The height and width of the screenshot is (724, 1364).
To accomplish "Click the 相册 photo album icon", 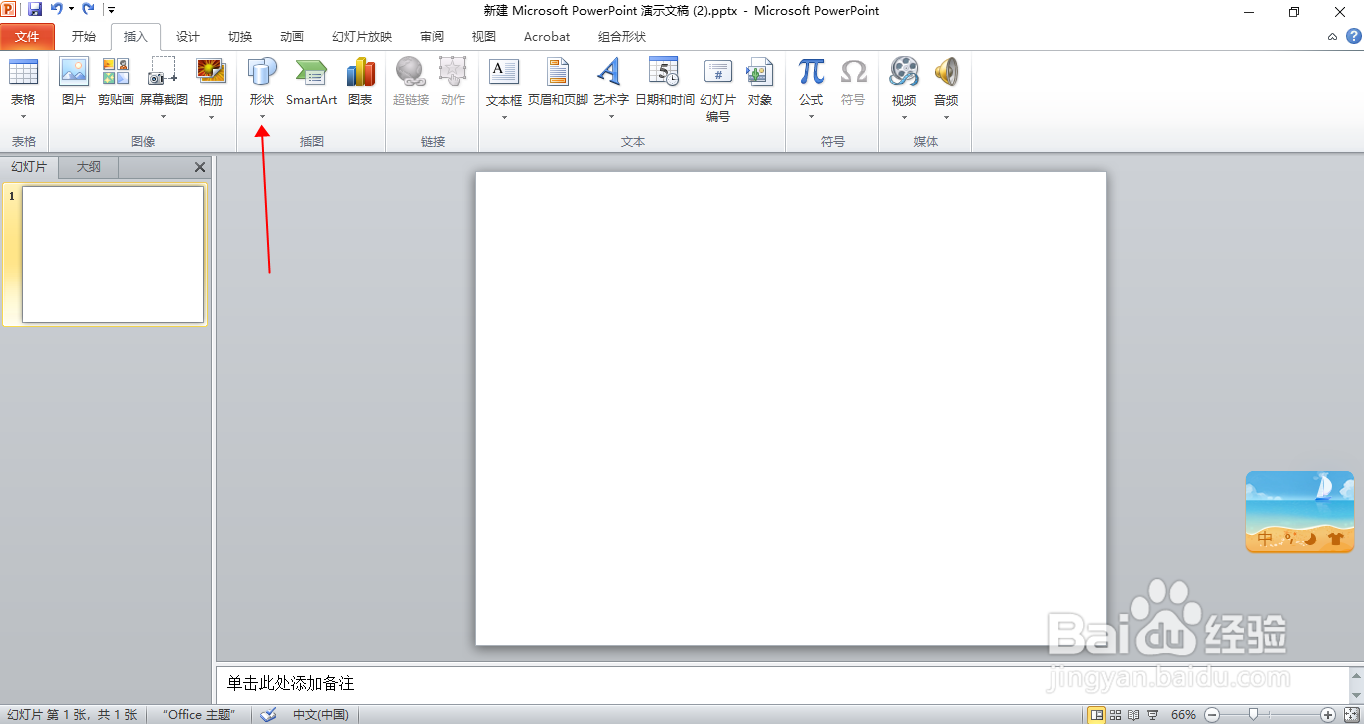I will pos(211,72).
